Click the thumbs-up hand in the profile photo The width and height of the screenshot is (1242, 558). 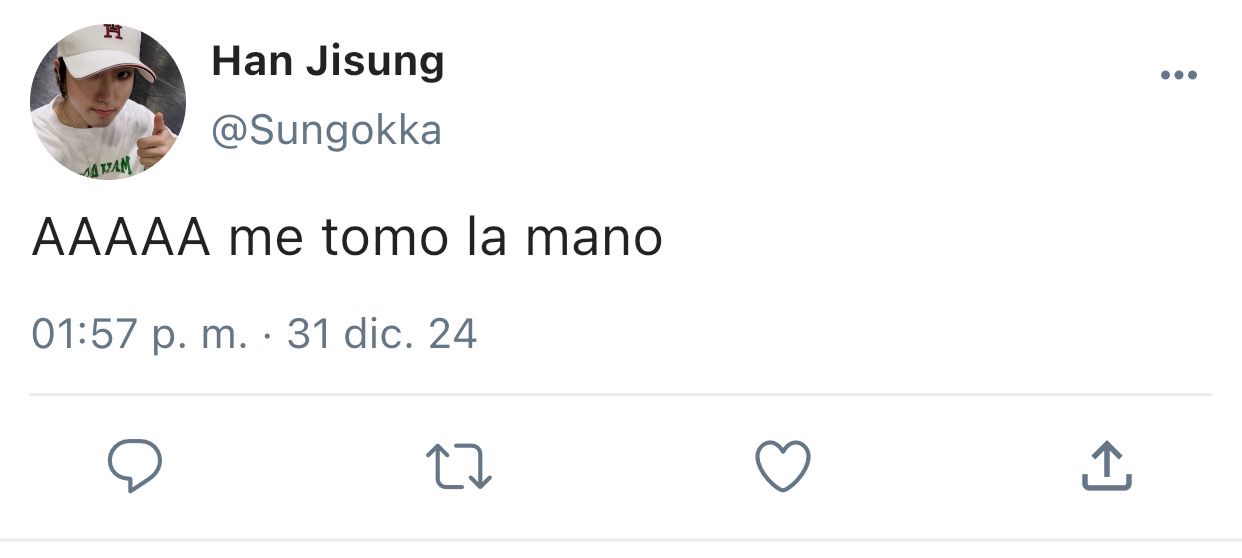click(154, 141)
